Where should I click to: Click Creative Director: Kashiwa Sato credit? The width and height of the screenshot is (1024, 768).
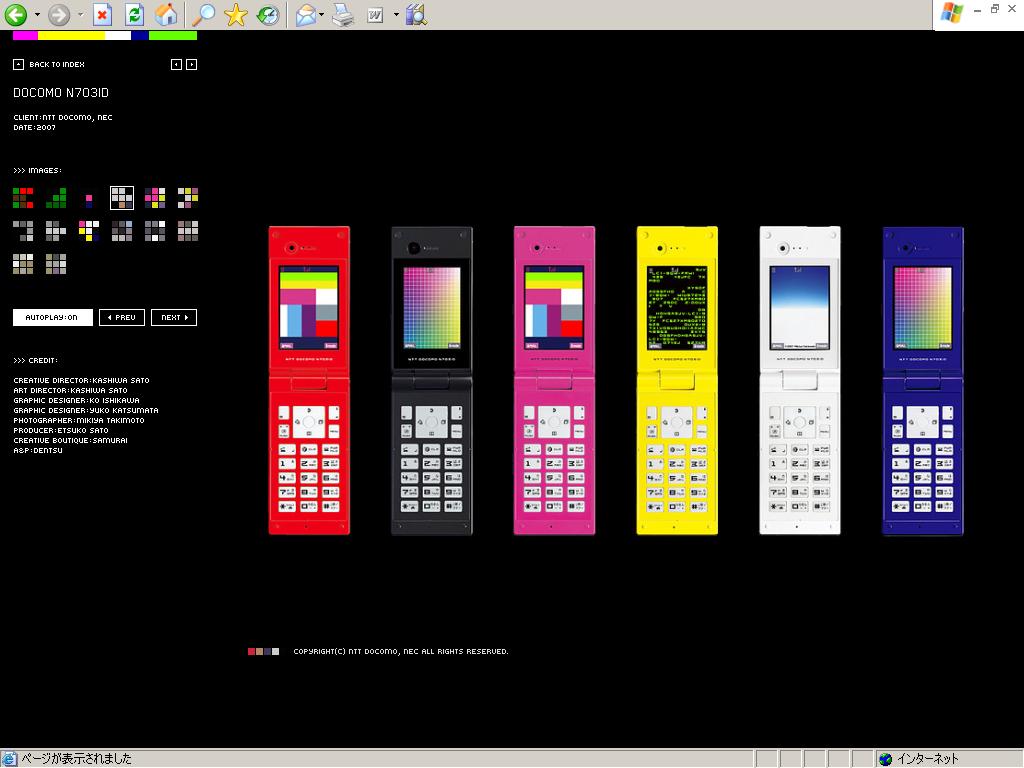coord(81,380)
